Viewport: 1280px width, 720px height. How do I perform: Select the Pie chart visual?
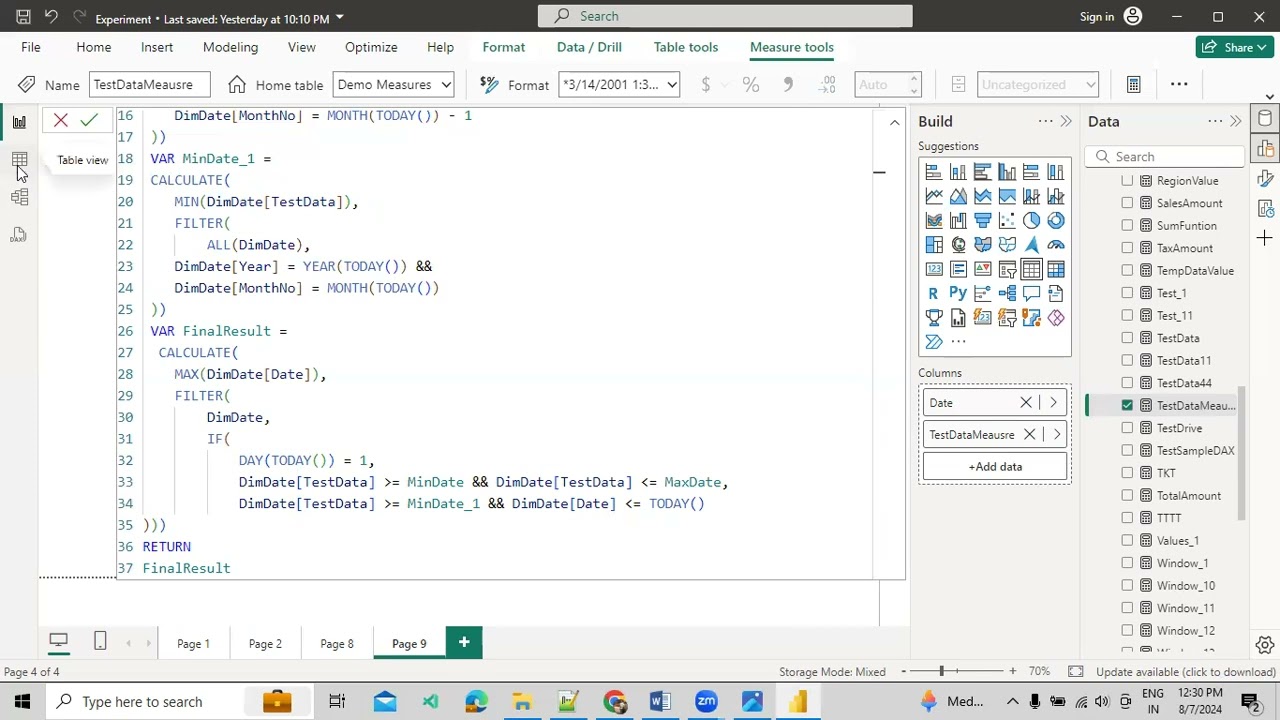tap(1031, 221)
